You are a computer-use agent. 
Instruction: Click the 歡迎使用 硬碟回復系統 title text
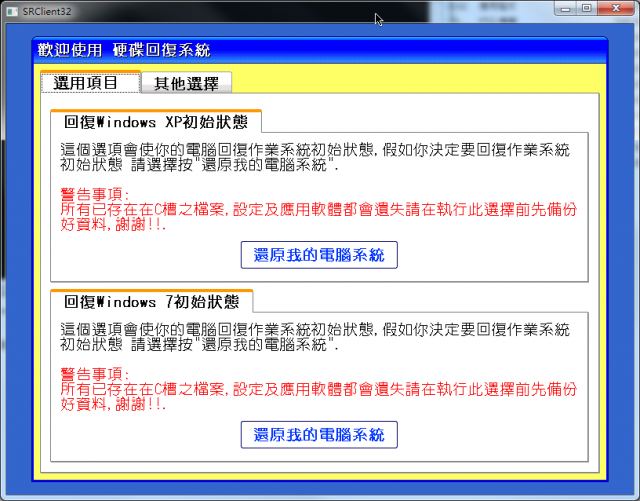coord(124,50)
